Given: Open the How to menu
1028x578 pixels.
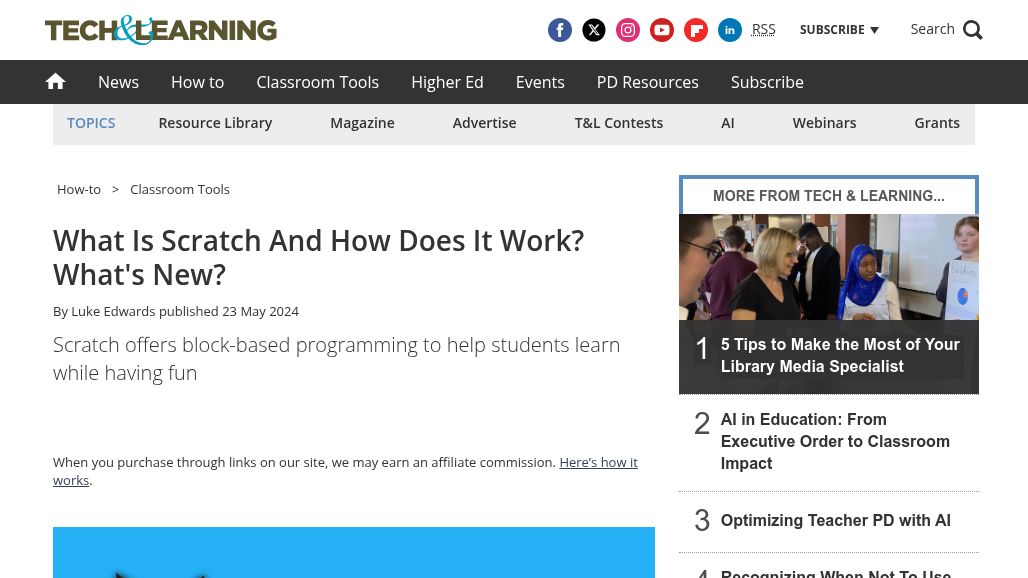Looking at the screenshot, I should 197,82.
